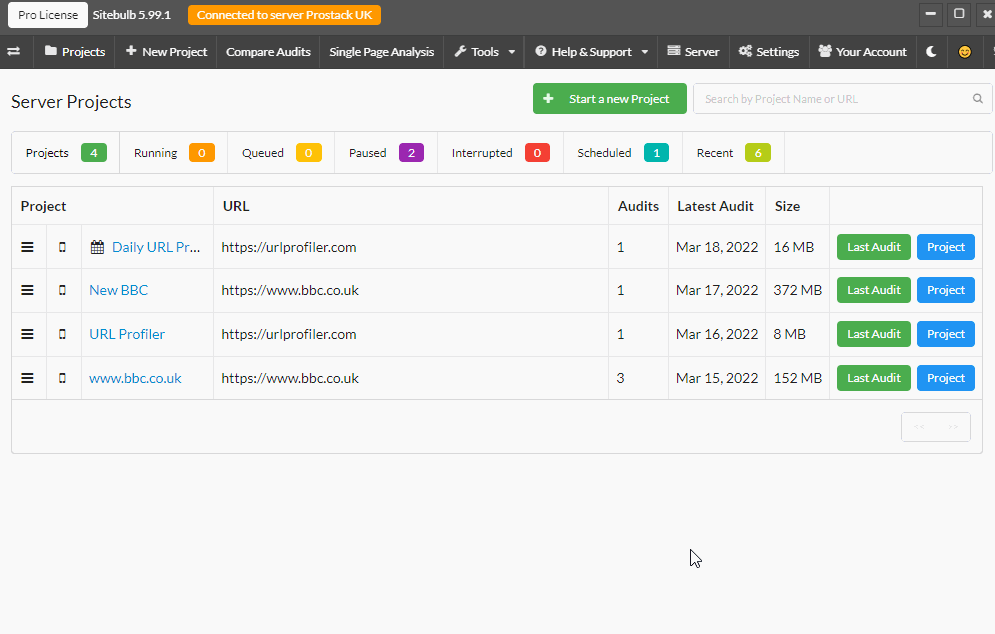Click Project button for URL Profiler row
The height and width of the screenshot is (634, 995).
point(946,334)
